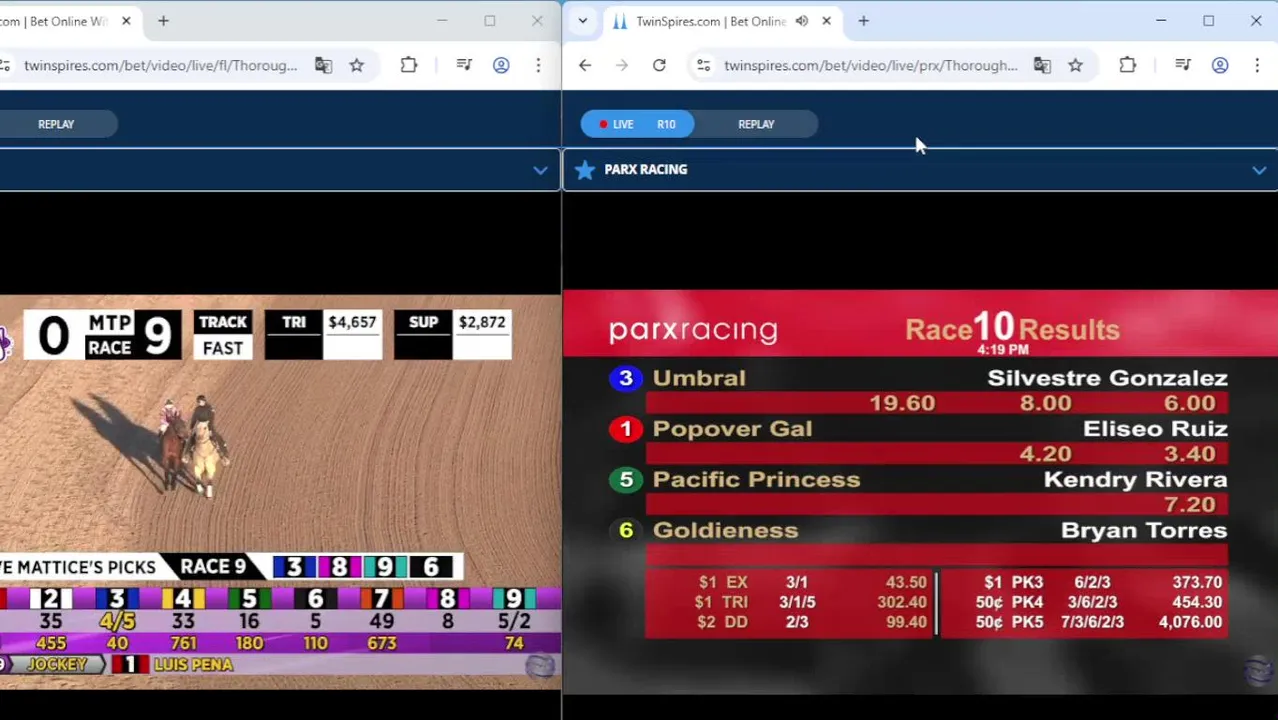Maximize the right browser window

(1208, 21)
